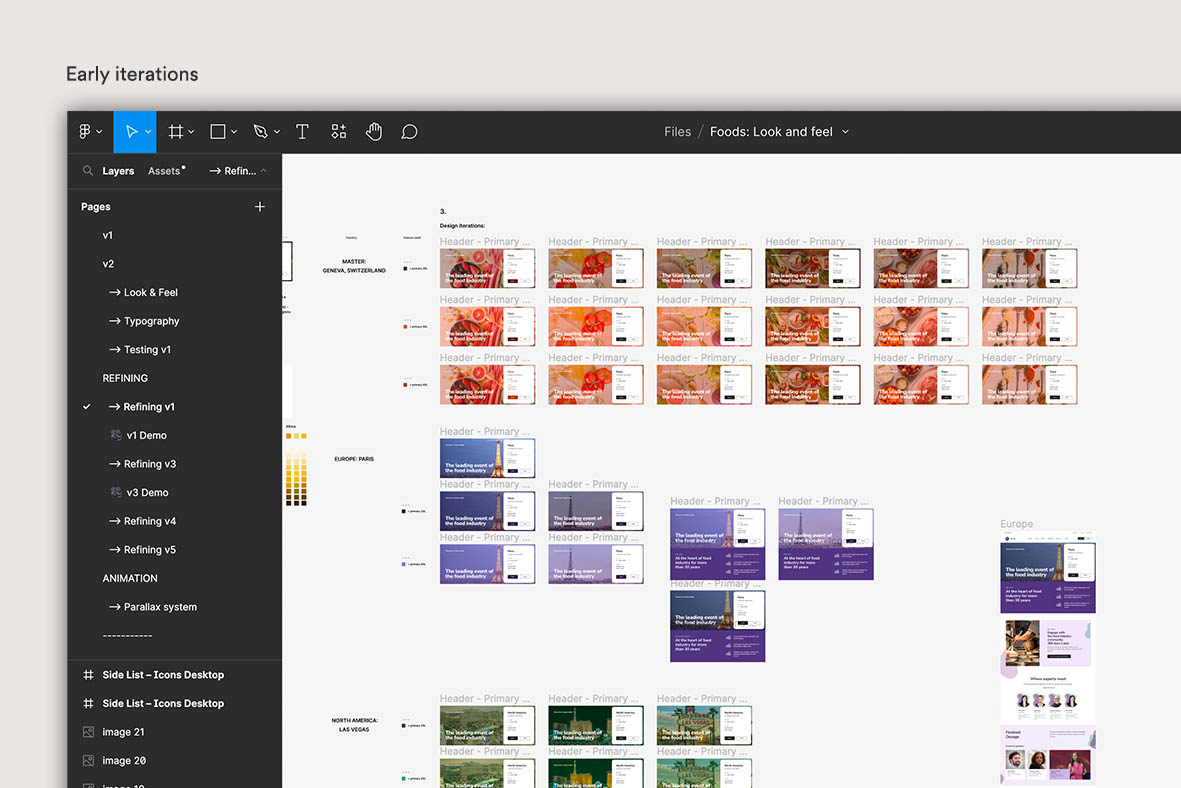Open the Refining v5 page

(x=142, y=550)
